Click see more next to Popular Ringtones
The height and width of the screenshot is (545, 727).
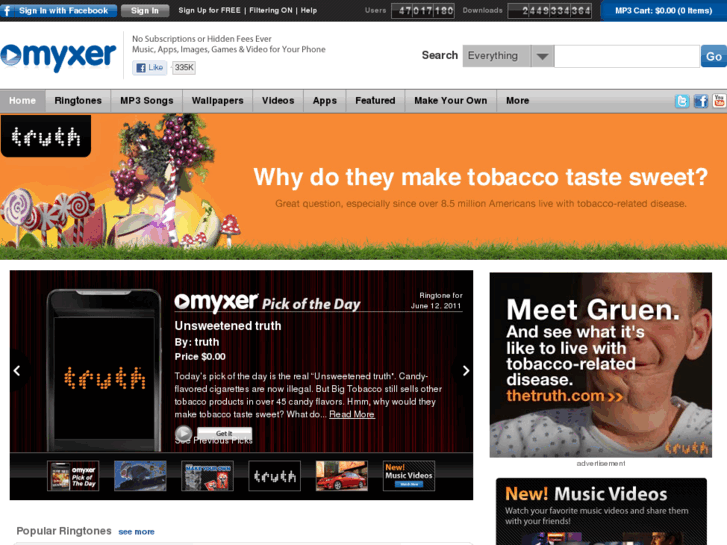click(136, 532)
